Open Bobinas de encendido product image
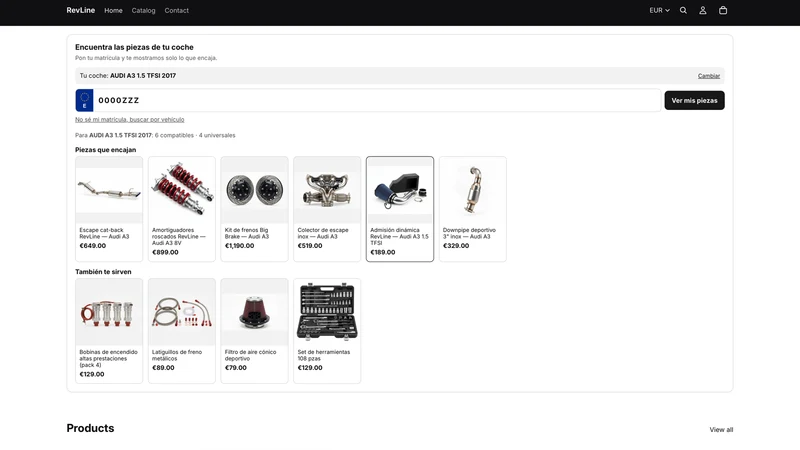Screen dimensions: 800x450 pos(109,312)
